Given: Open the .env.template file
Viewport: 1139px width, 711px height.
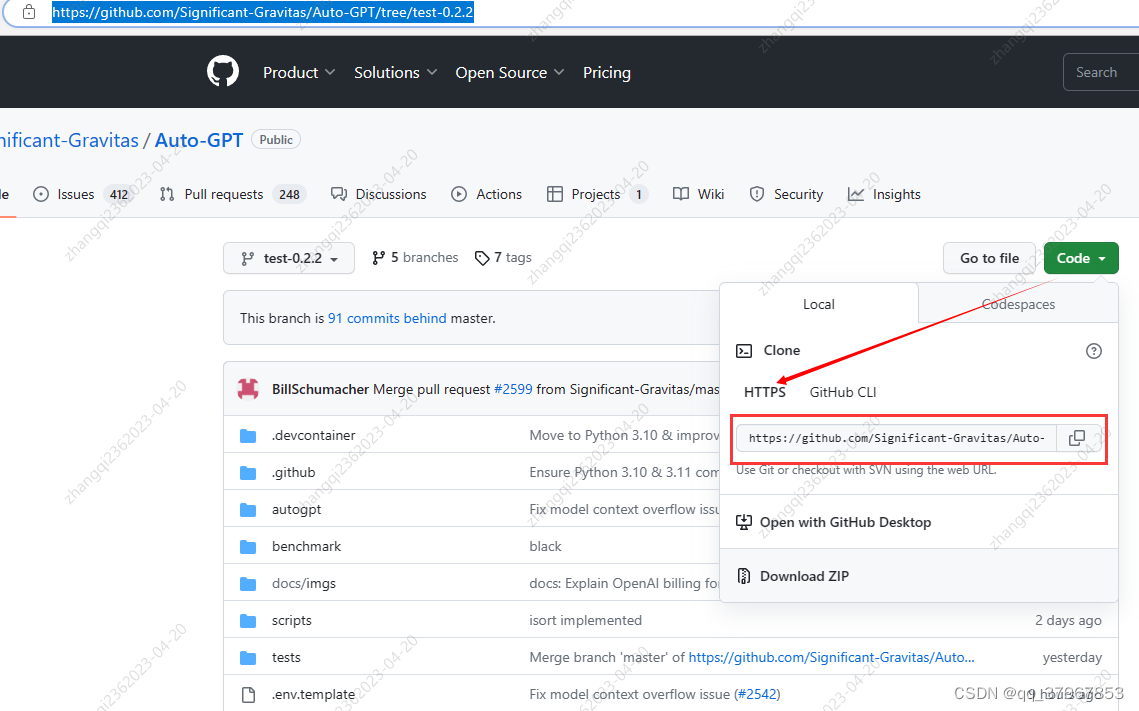Looking at the screenshot, I should [x=314, y=694].
